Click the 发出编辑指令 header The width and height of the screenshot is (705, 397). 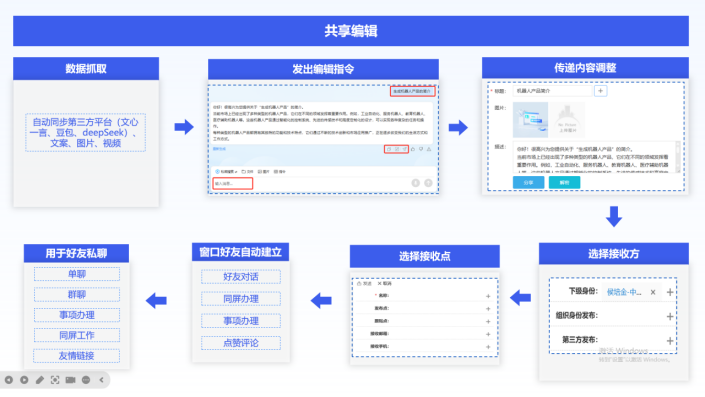[323, 69]
